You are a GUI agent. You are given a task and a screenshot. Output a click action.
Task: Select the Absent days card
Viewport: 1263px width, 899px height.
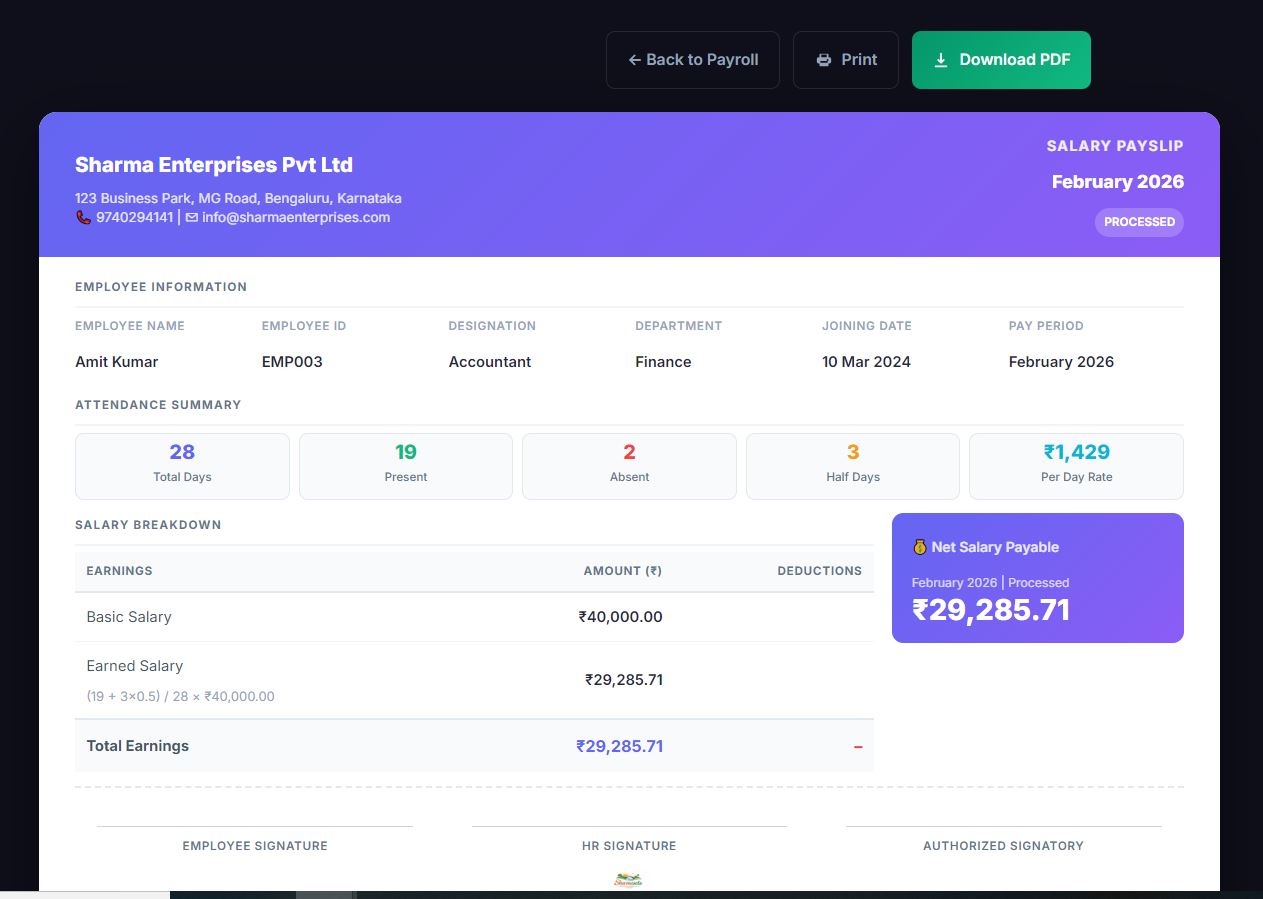coord(629,466)
